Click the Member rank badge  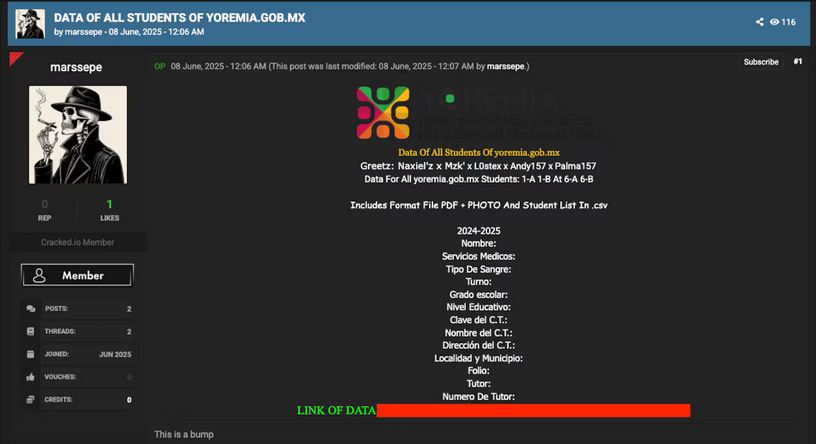coord(78,275)
